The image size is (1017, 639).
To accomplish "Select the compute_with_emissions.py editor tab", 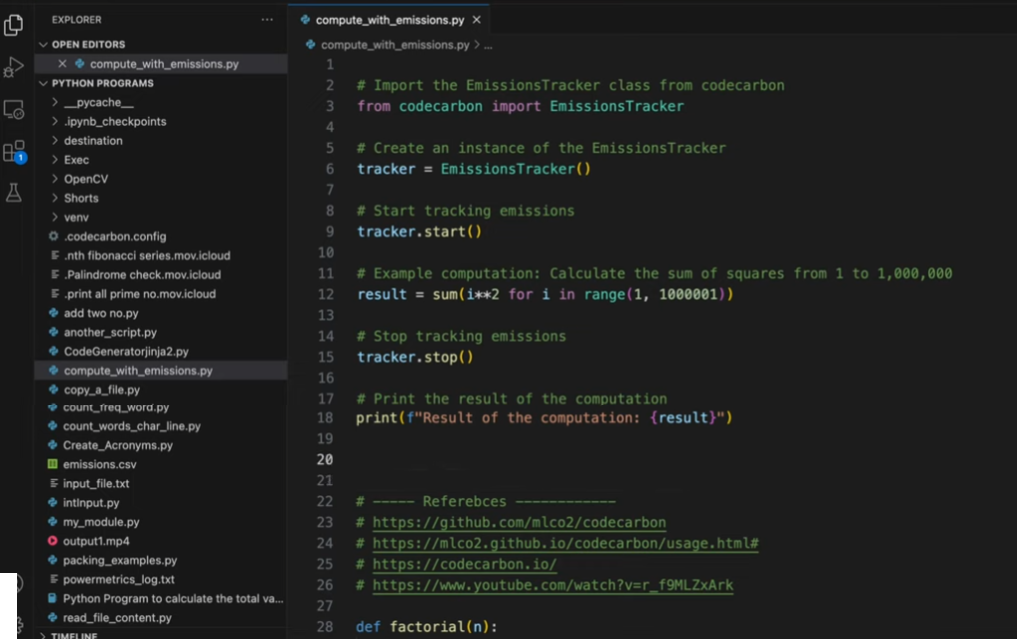I will point(388,20).
